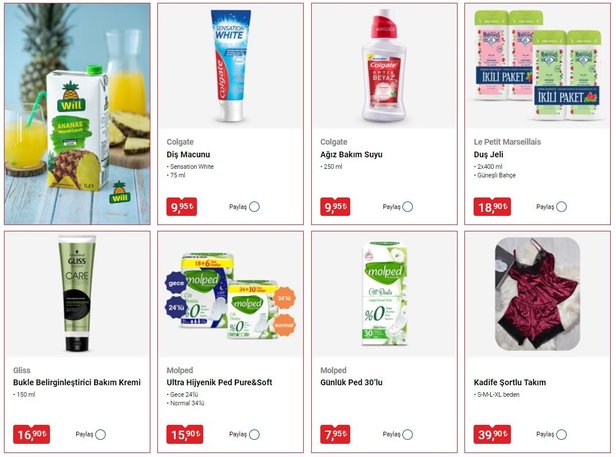
Task: Toggle Paylaş circle for Molped Günlük Ped
Action: tap(408, 434)
